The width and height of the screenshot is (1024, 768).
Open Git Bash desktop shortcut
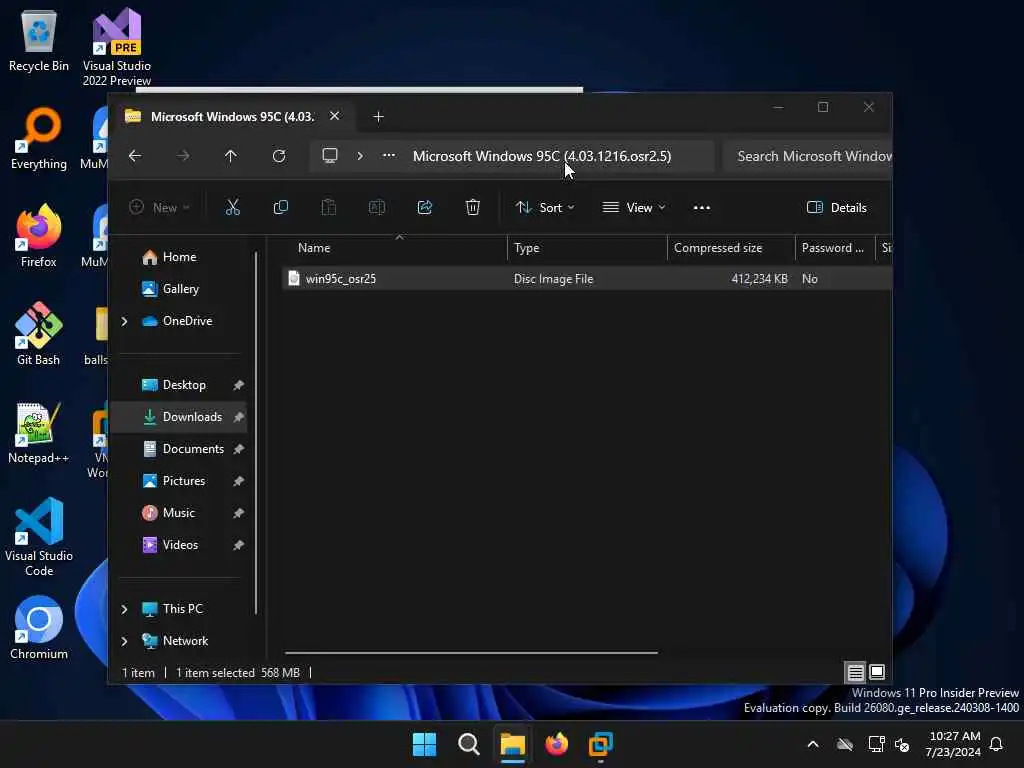[39, 334]
